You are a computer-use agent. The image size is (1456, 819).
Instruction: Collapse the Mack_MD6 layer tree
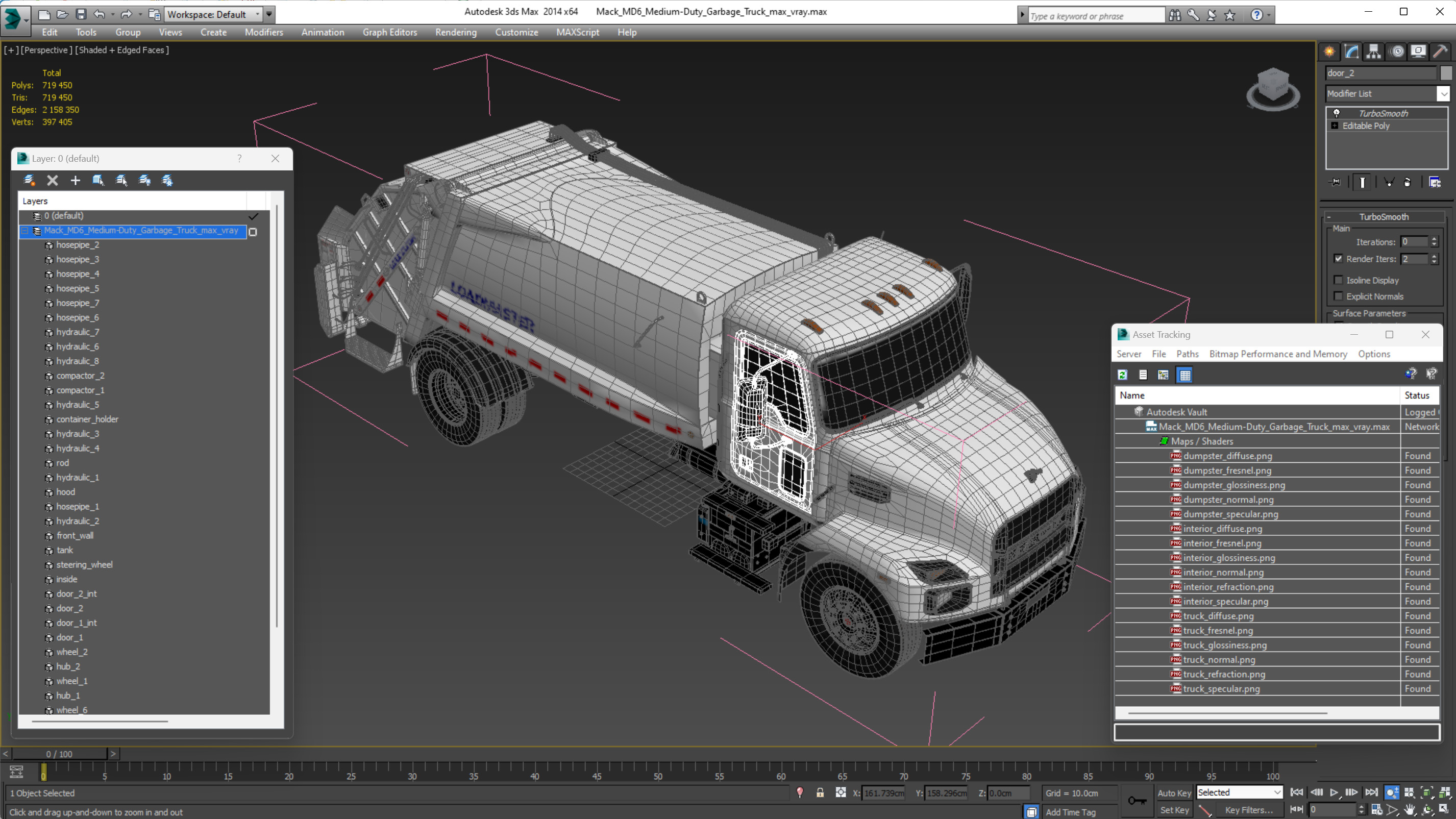point(26,231)
